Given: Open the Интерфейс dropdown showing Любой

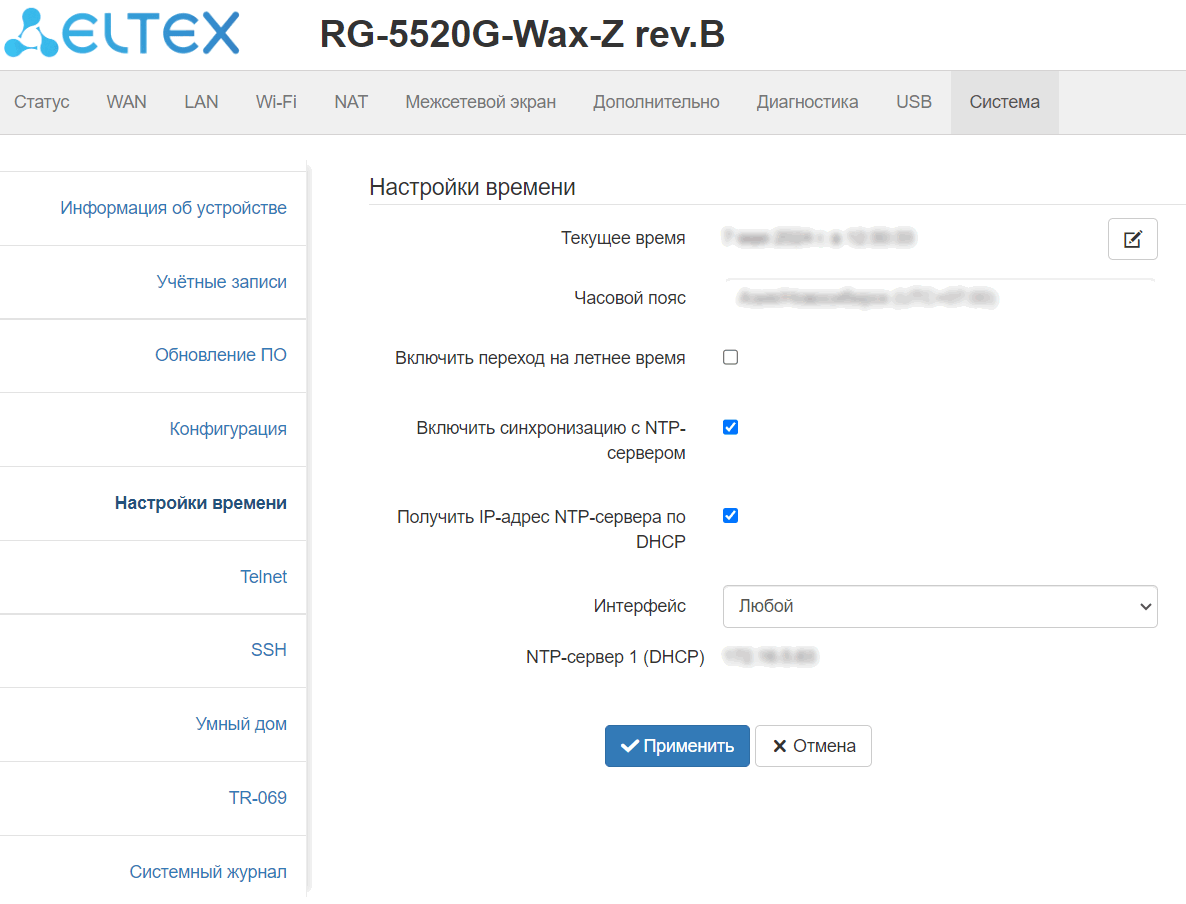Looking at the screenshot, I should click(x=940, y=606).
